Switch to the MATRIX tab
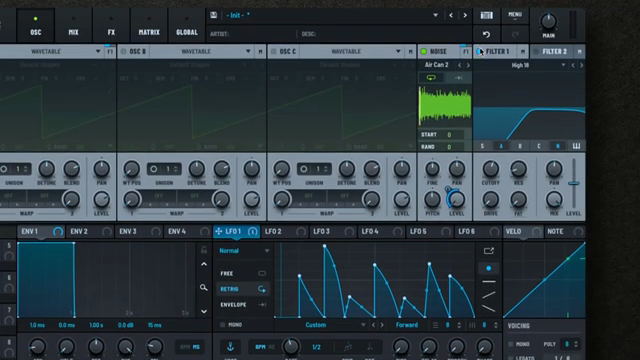The height and width of the screenshot is (360, 640). [149, 25]
